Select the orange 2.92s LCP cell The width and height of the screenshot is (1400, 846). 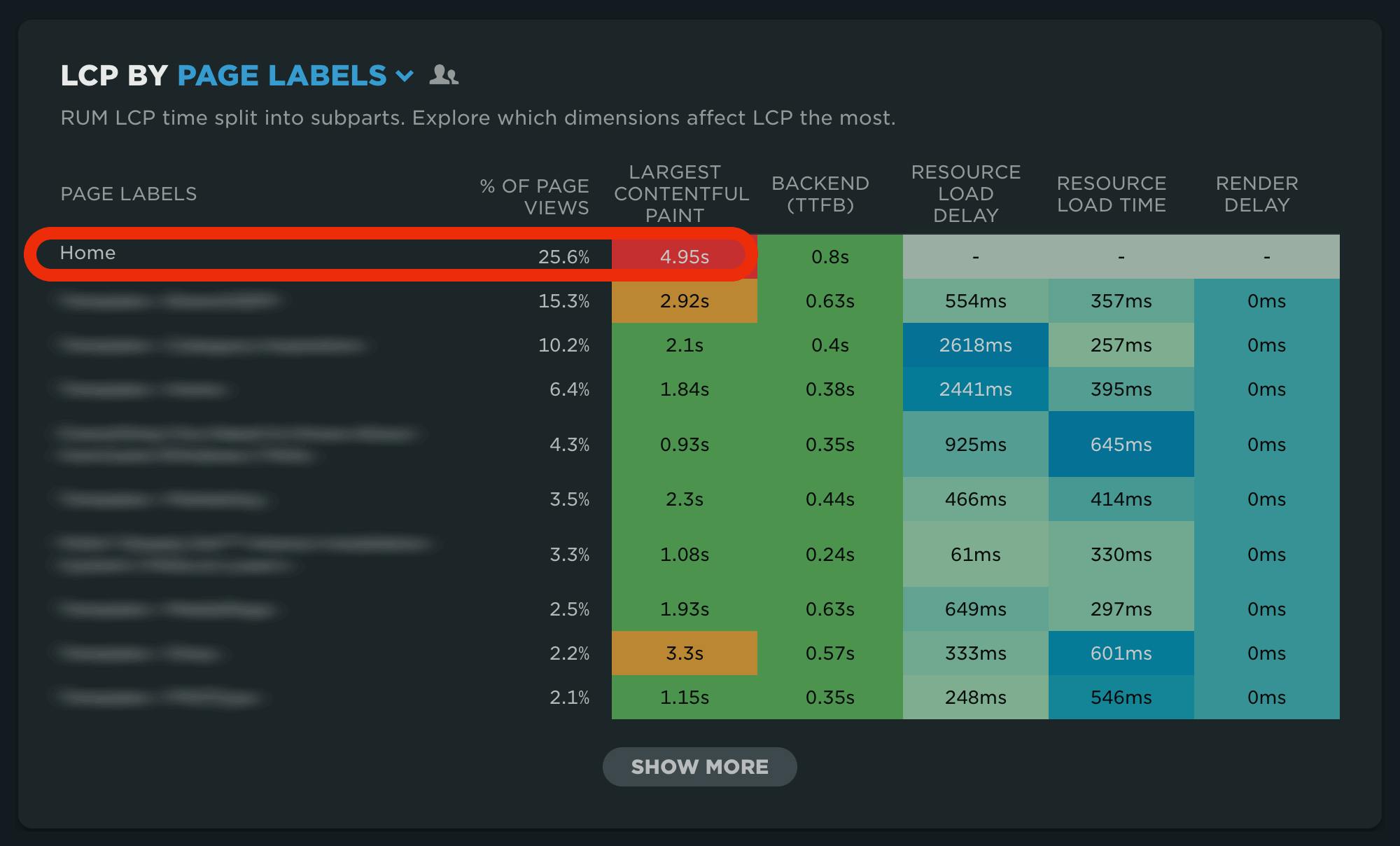point(684,301)
